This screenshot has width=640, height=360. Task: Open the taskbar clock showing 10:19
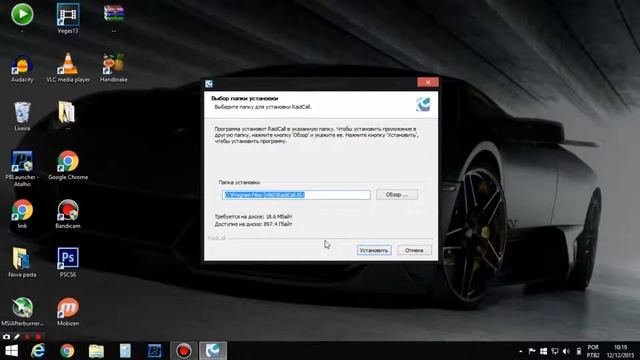tap(620, 351)
